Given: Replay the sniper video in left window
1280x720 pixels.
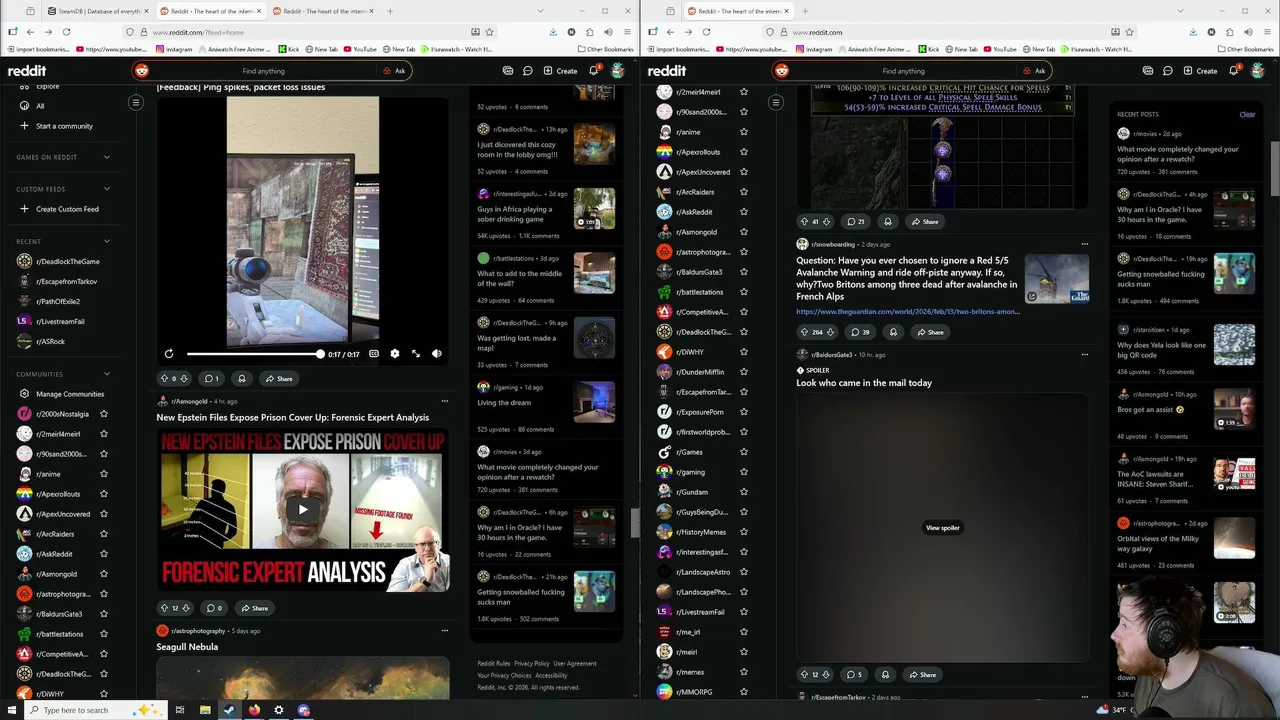Looking at the screenshot, I should pos(169,354).
